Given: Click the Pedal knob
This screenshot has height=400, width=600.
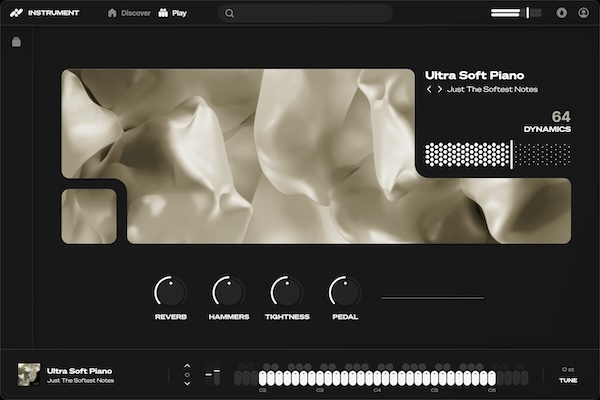Looking at the screenshot, I should pyautogui.click(x=345, y=292).
